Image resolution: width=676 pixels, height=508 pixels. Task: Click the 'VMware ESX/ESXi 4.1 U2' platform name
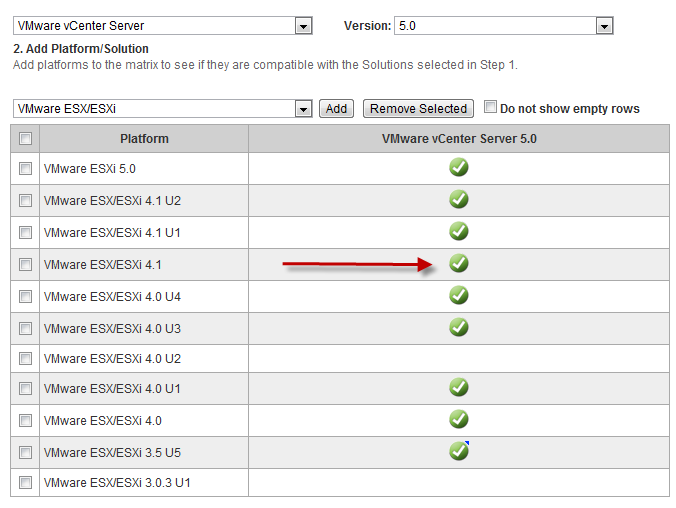[112, 201]
